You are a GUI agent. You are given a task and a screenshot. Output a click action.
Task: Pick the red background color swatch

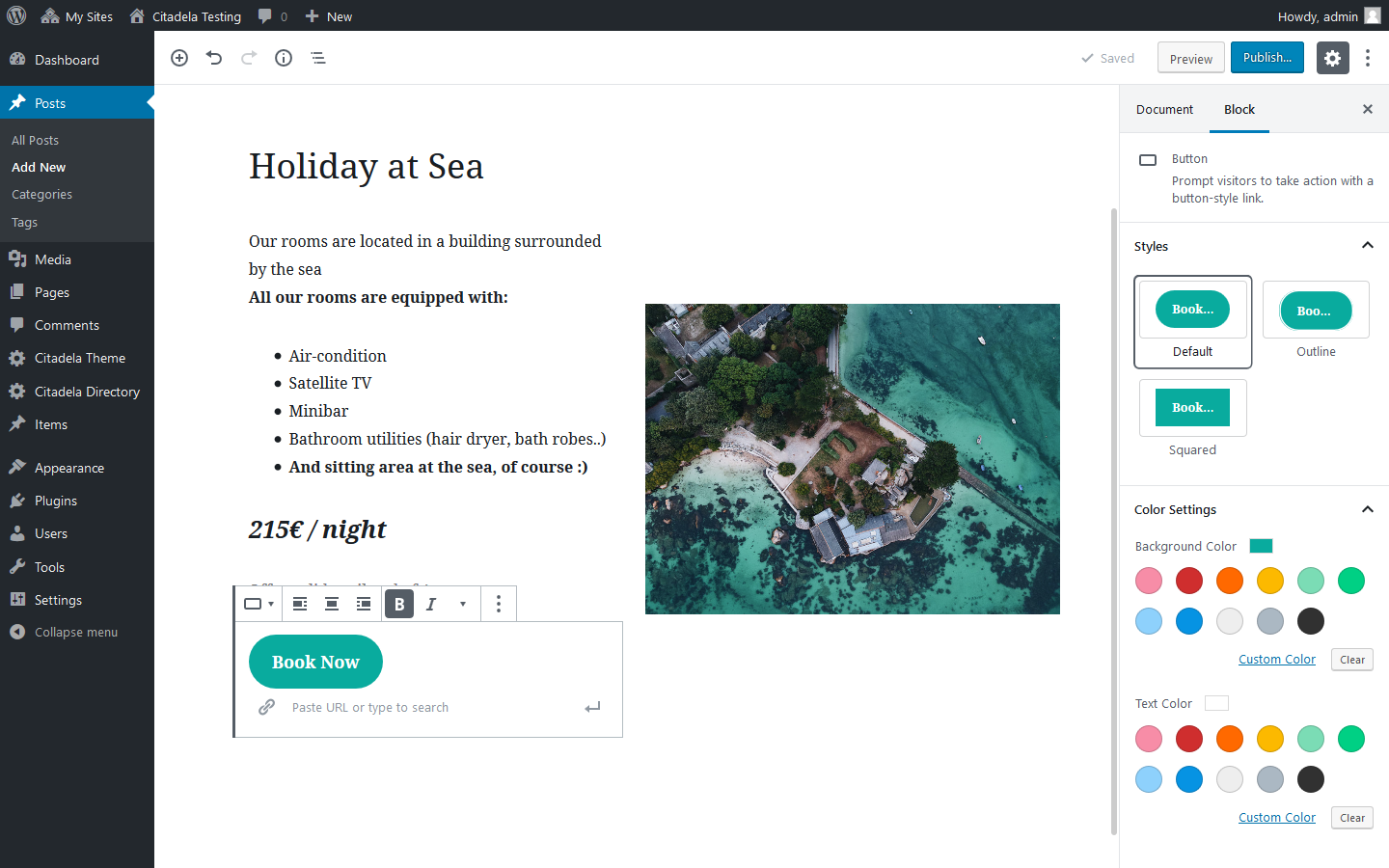pyautogui.click(x=1189, y=581)
